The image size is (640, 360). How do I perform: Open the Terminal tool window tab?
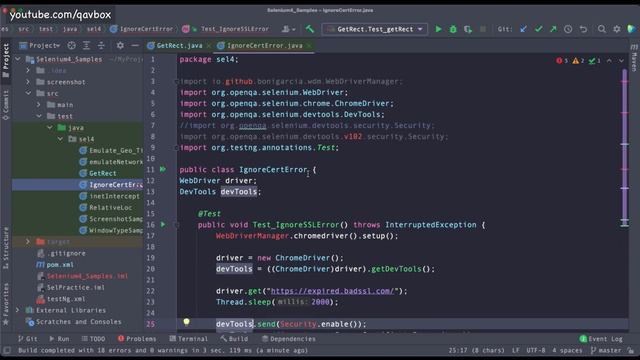189,339
